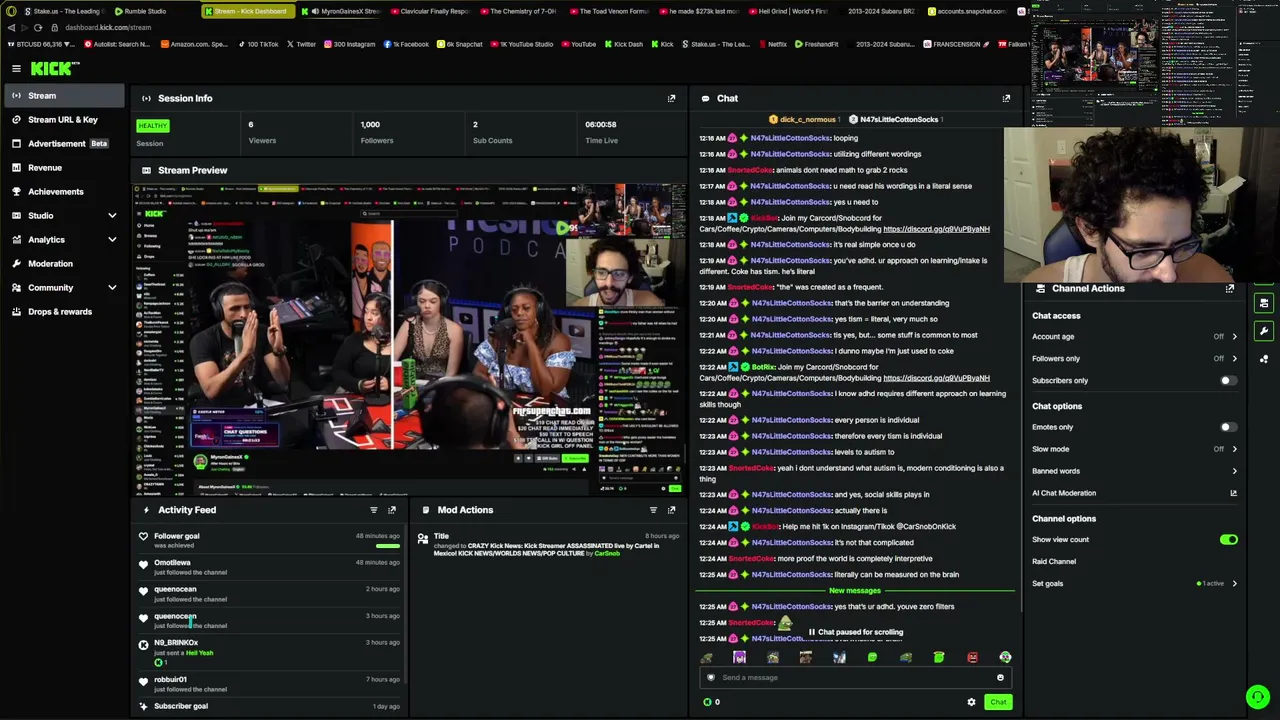Switch to the Rumble Studio browser tab
The image size is (1280, 720).
140,11
